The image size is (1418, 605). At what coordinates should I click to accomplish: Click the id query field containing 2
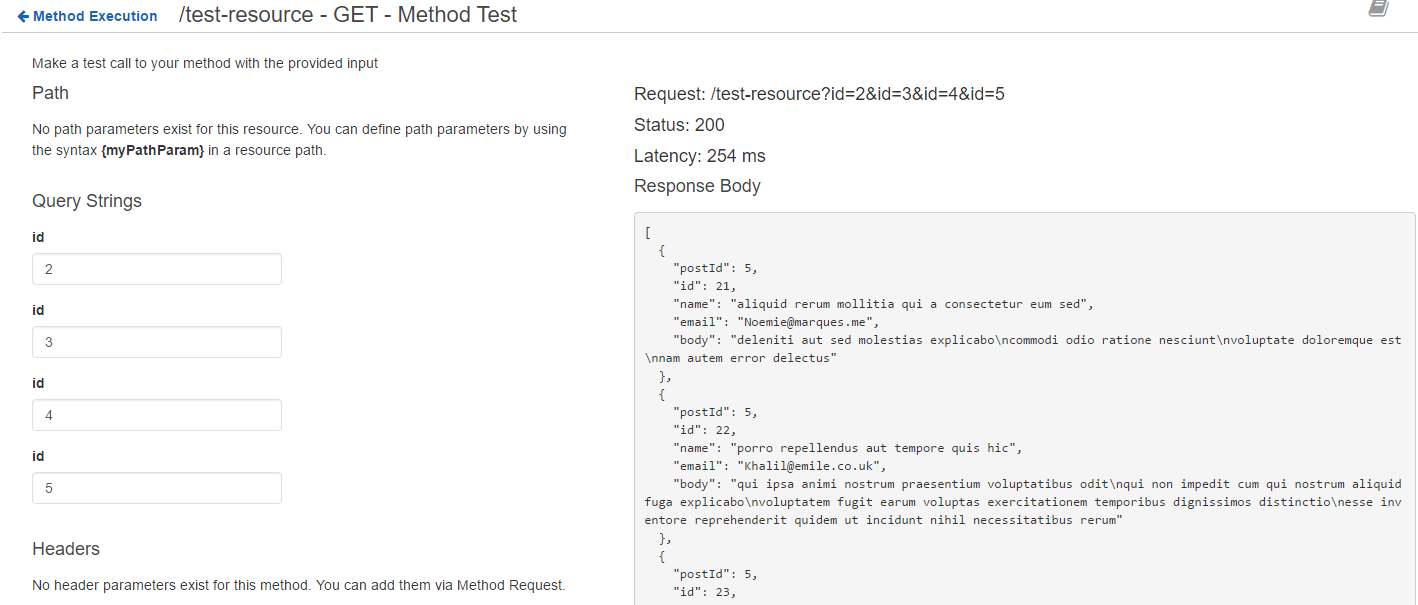[x=157, y=269]
